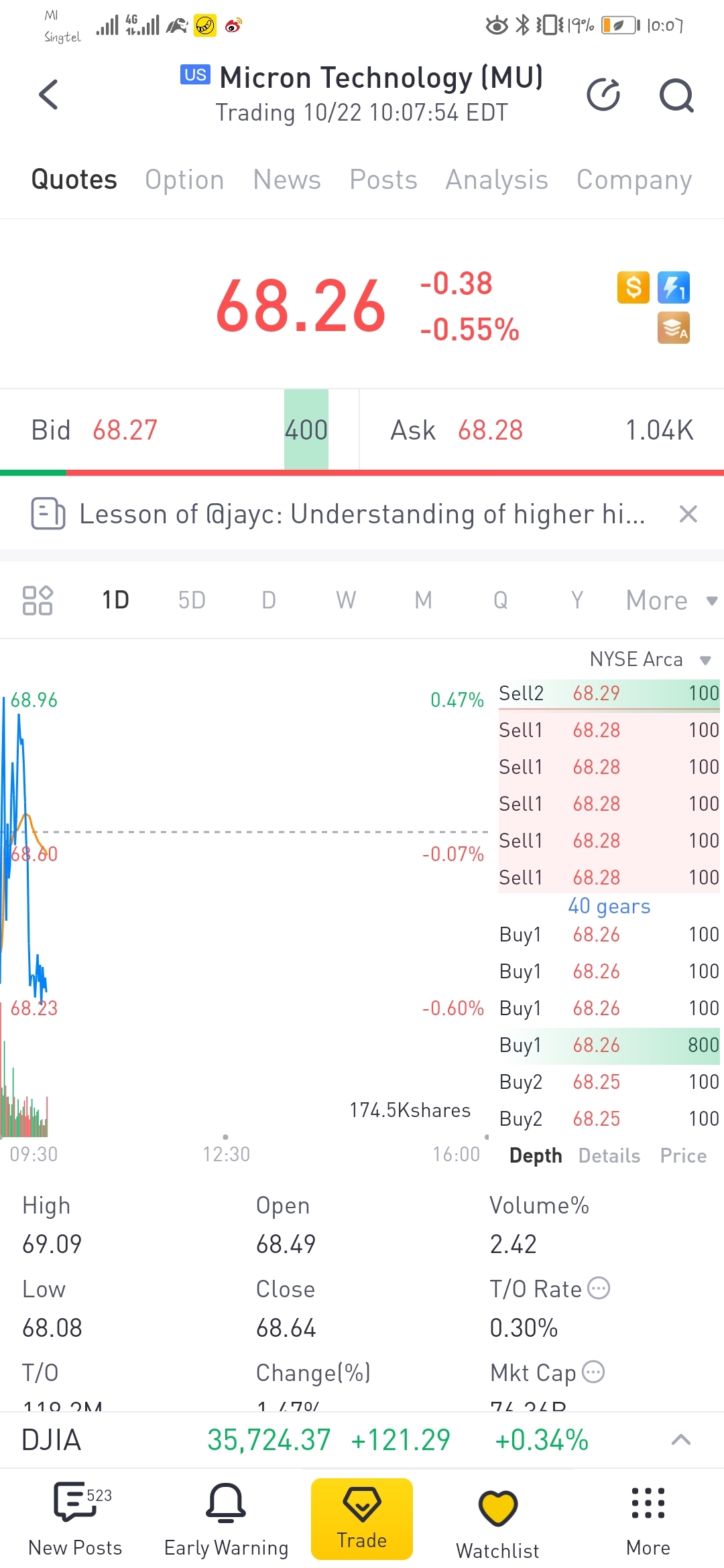Tap the blue lightning badge icon
Viewport: 724px width, 1568px height.
(674, 287)
